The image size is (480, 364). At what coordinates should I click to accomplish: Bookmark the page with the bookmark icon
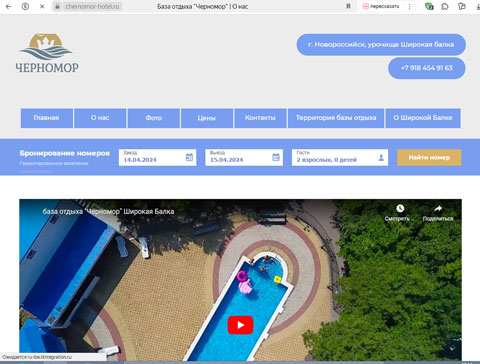348,6
